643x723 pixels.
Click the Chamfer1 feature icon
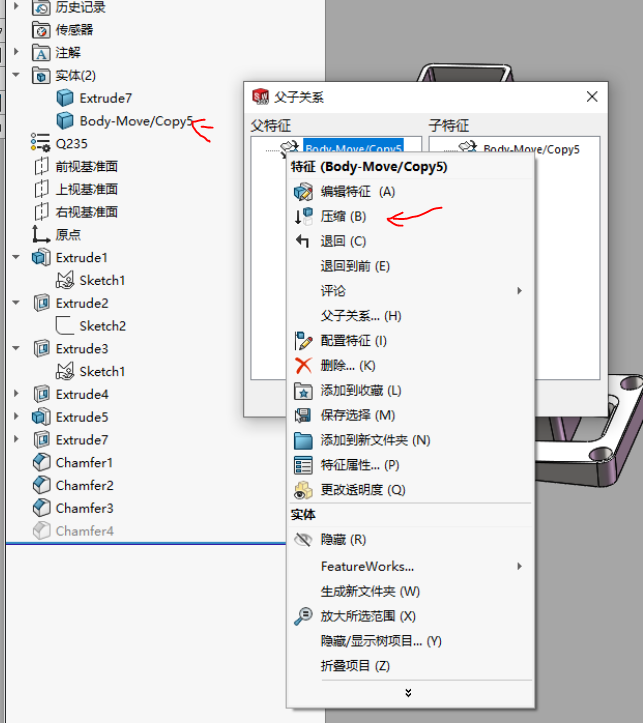(41, 462)
